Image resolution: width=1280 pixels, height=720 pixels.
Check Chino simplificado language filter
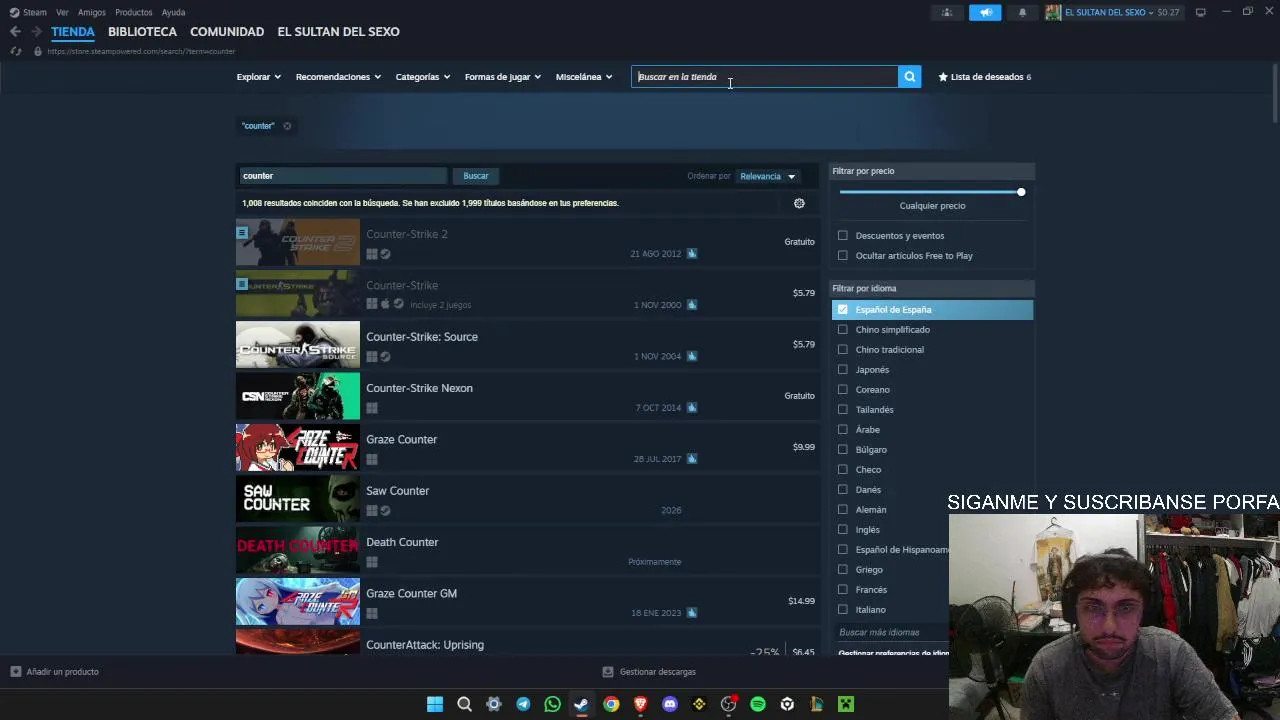[x=843, y=330]
